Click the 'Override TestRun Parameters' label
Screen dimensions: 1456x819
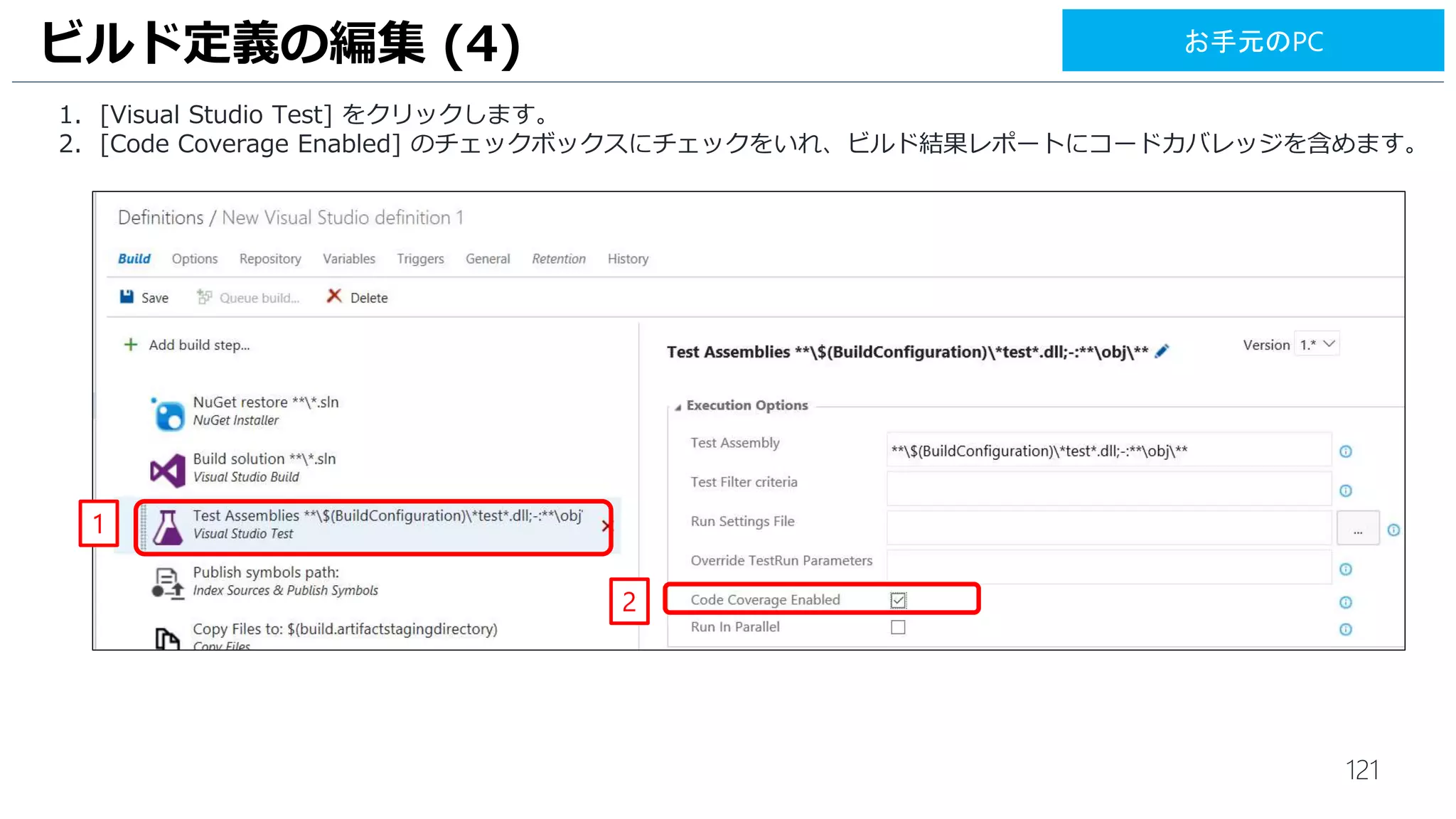coord(781,560)
